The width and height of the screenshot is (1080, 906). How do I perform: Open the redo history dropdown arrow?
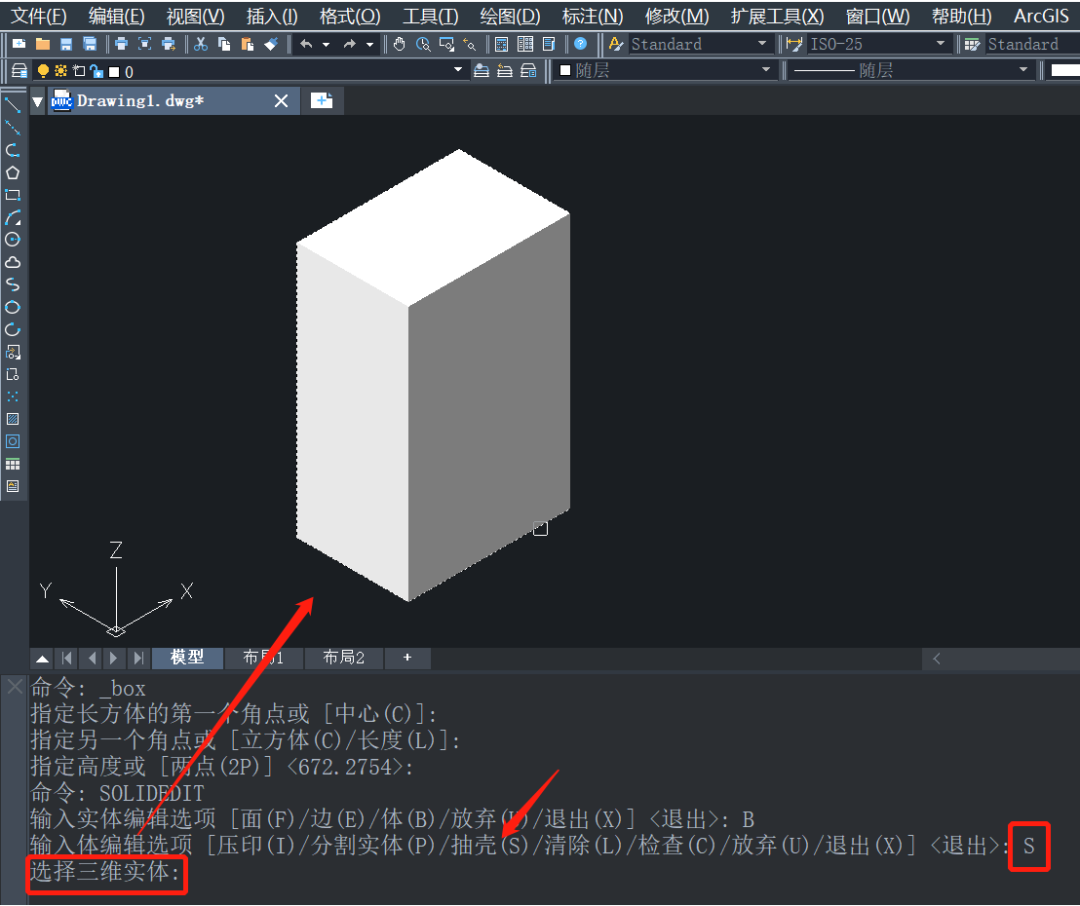click(x=370, y=44)
